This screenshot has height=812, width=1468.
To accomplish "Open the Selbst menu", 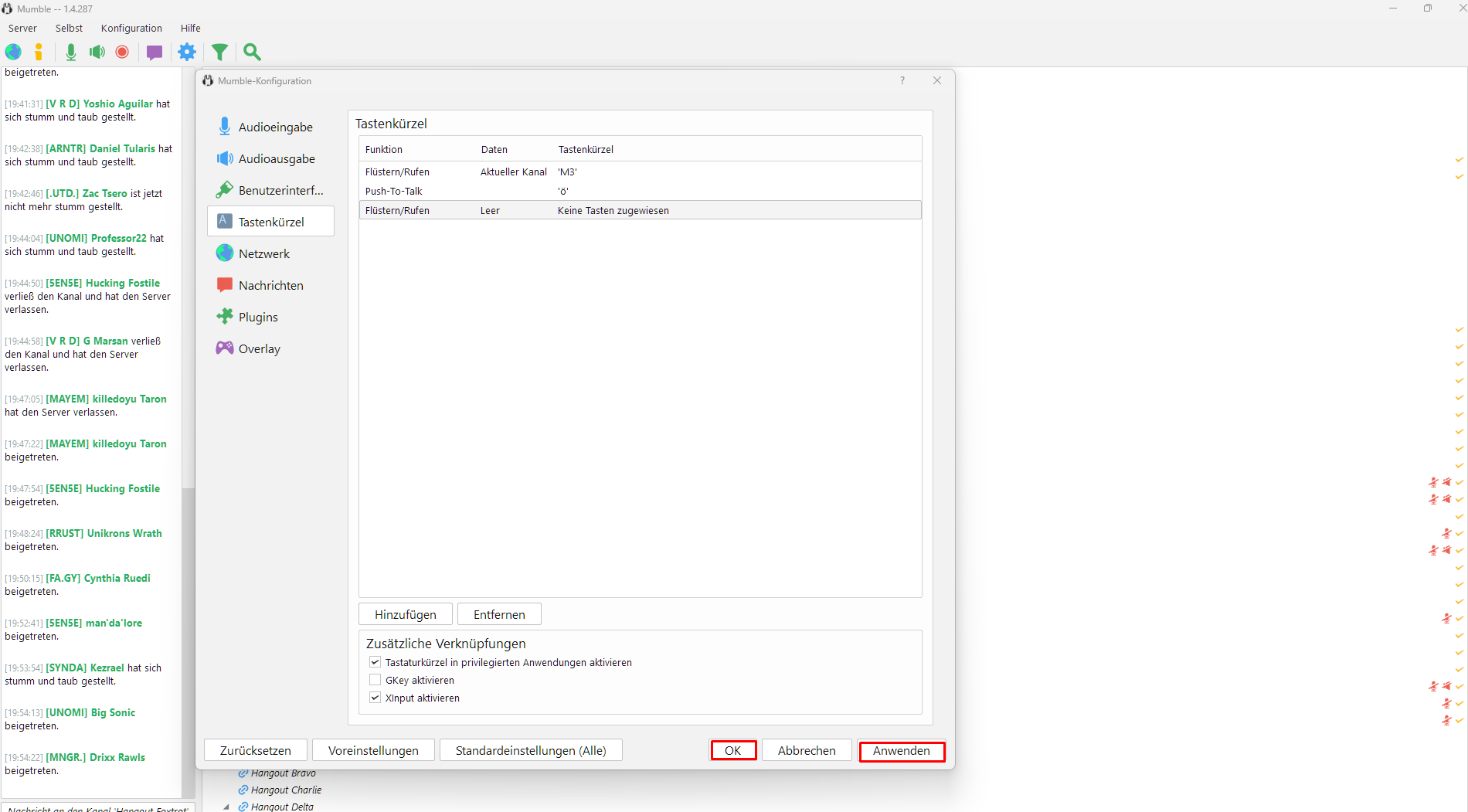I will pos(69,28).
